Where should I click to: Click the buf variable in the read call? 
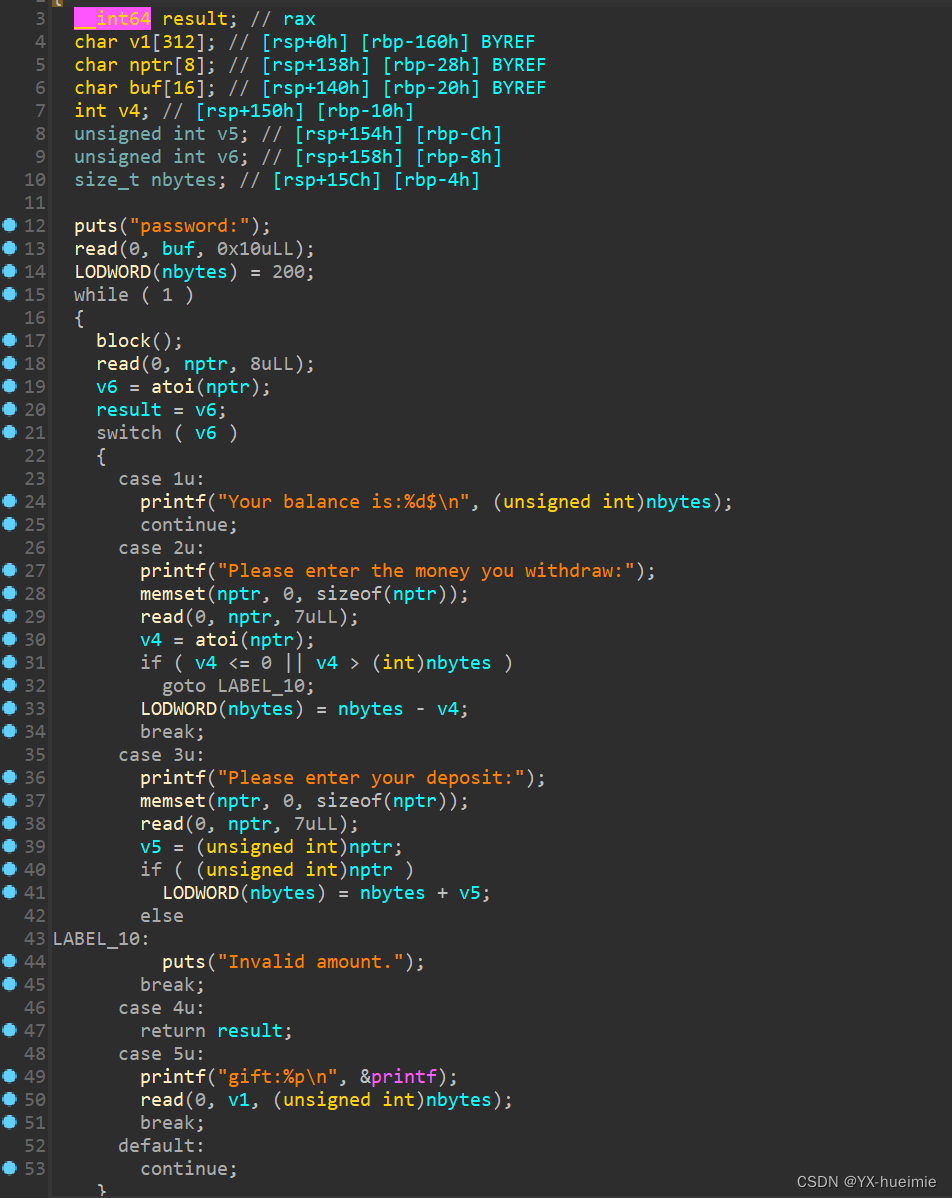(179, 248)
